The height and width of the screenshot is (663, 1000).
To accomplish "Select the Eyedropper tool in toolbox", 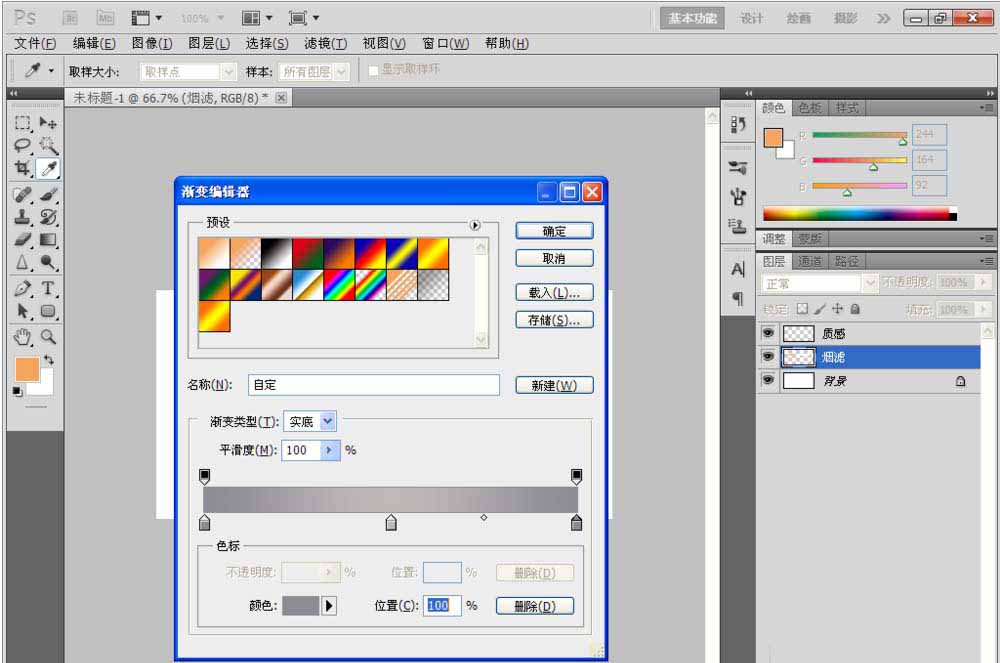I will point(48,168).
